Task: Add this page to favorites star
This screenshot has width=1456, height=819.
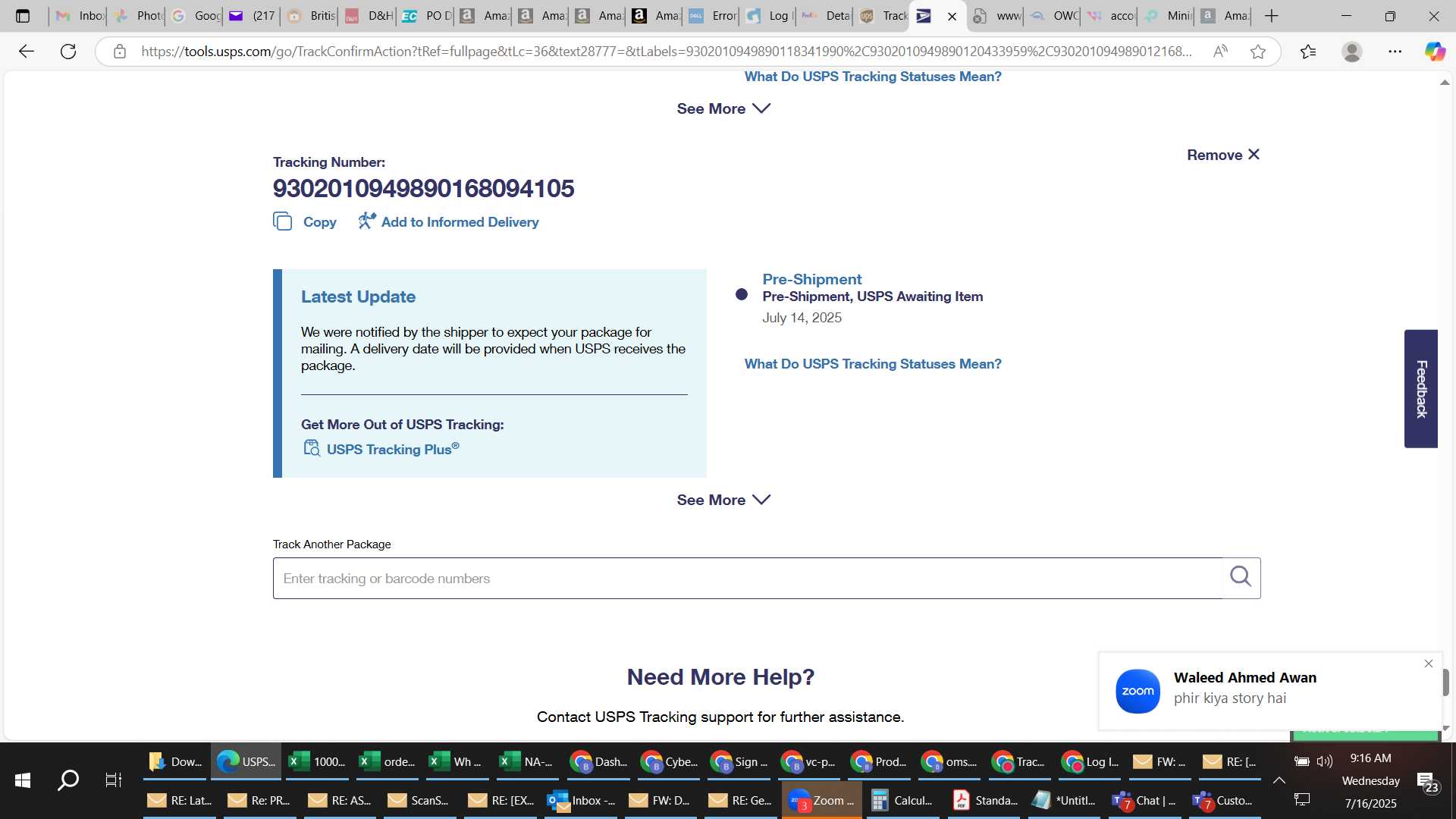Action: tap(1258, 52)
